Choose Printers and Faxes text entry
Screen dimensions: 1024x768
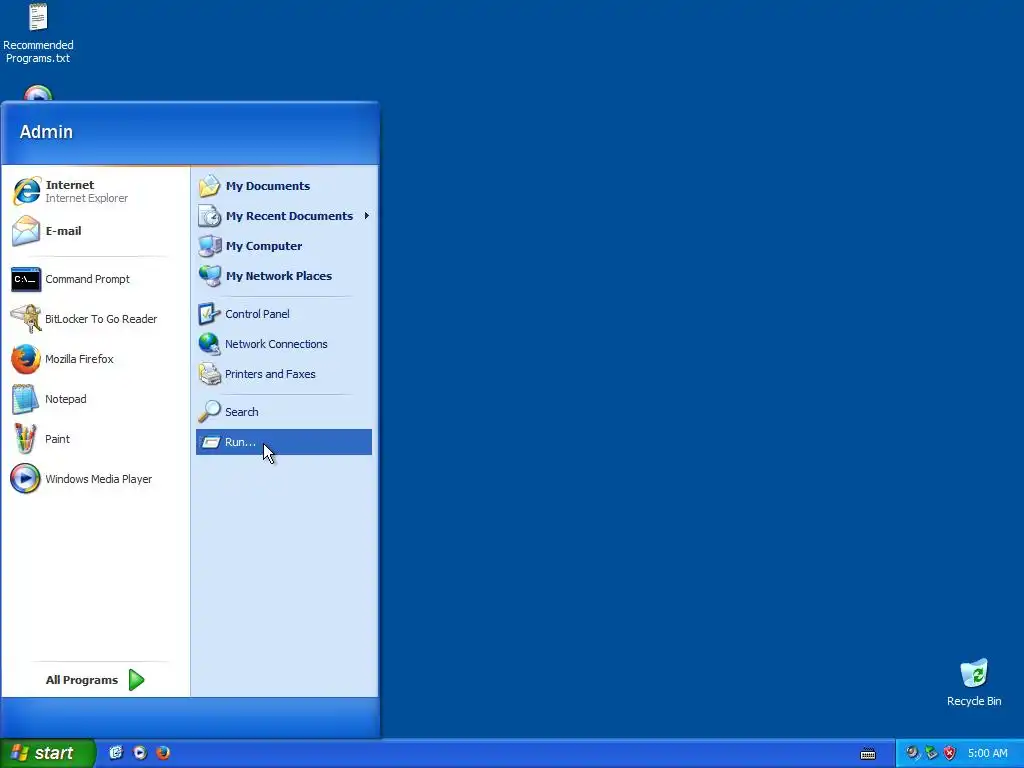[x=270, y=374]
